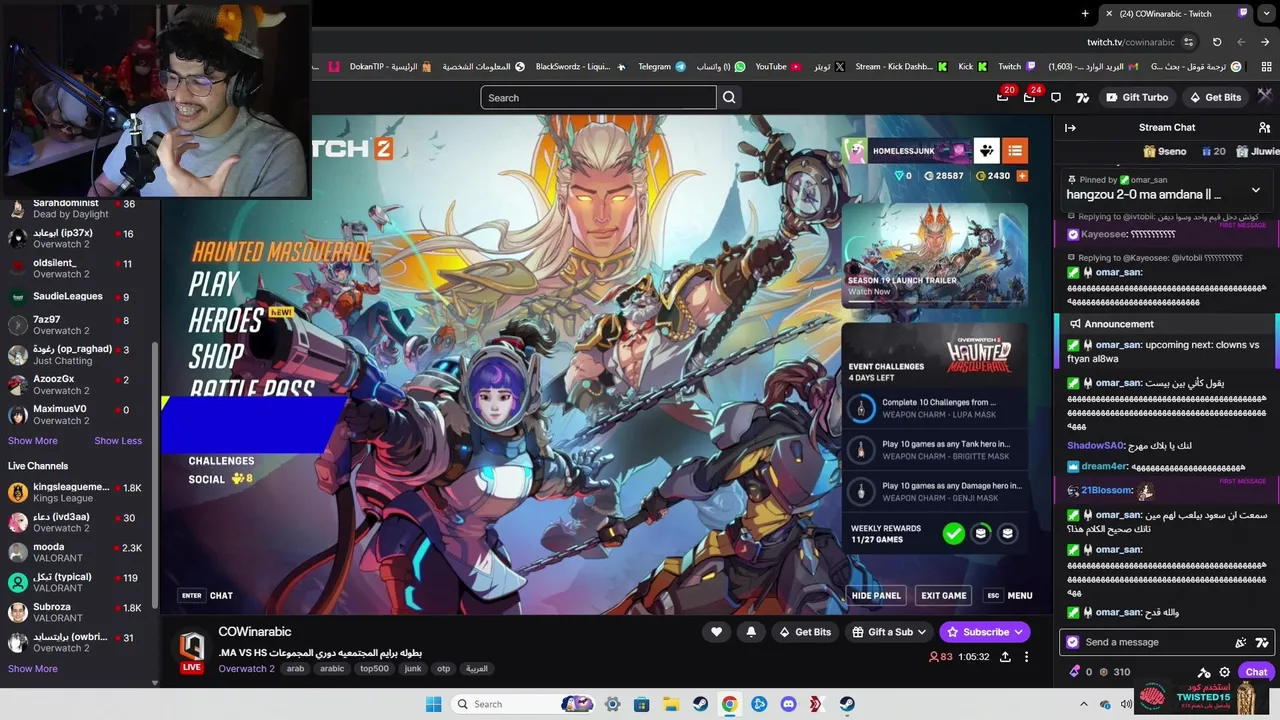This screenshot has height=720, width=1280.
Task: Open the BlackSwordz Liquipedia bookmark
Action: click(581, 67)
